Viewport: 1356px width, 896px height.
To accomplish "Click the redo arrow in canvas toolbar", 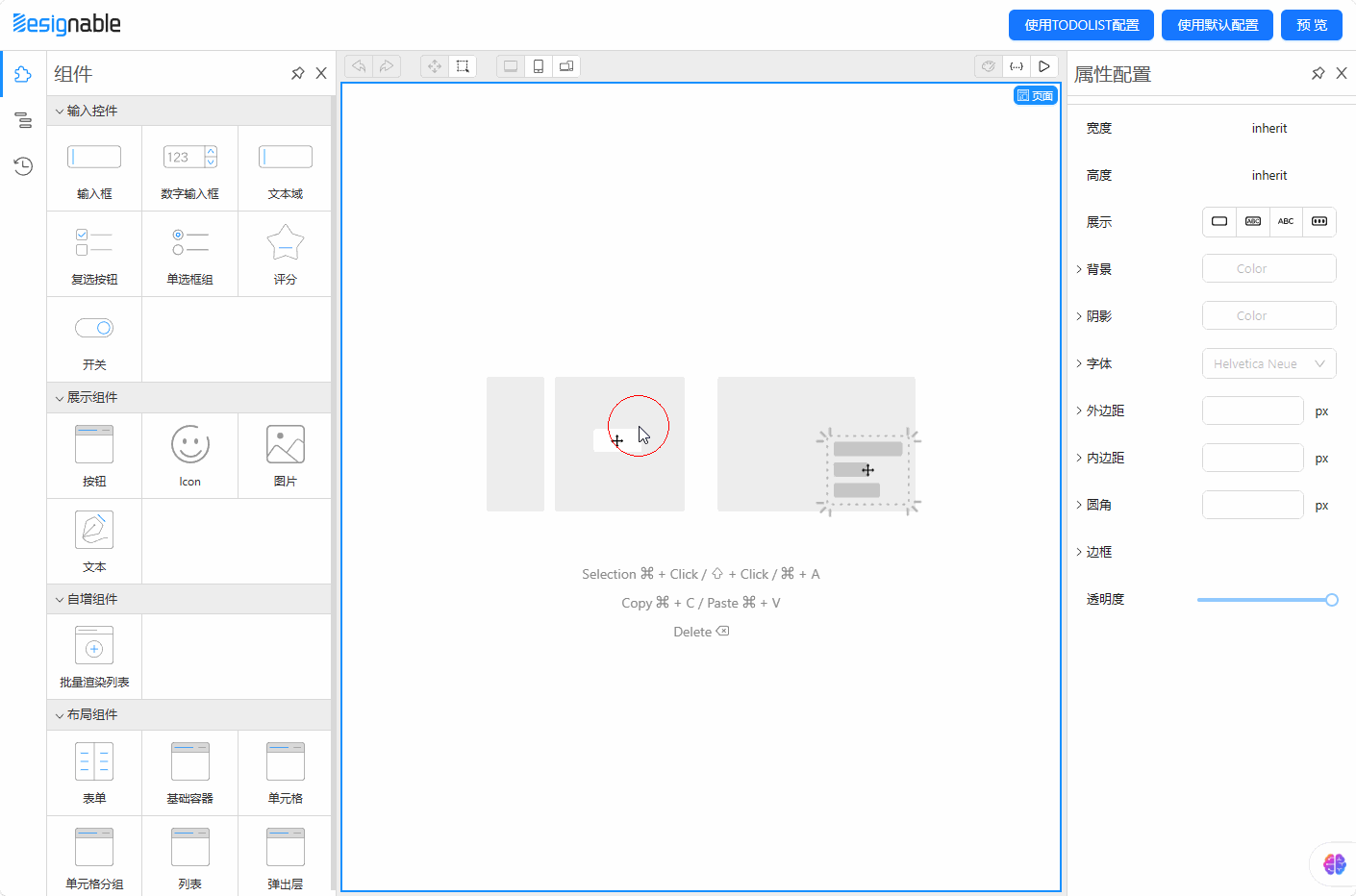I will click(x=387, y=66).
